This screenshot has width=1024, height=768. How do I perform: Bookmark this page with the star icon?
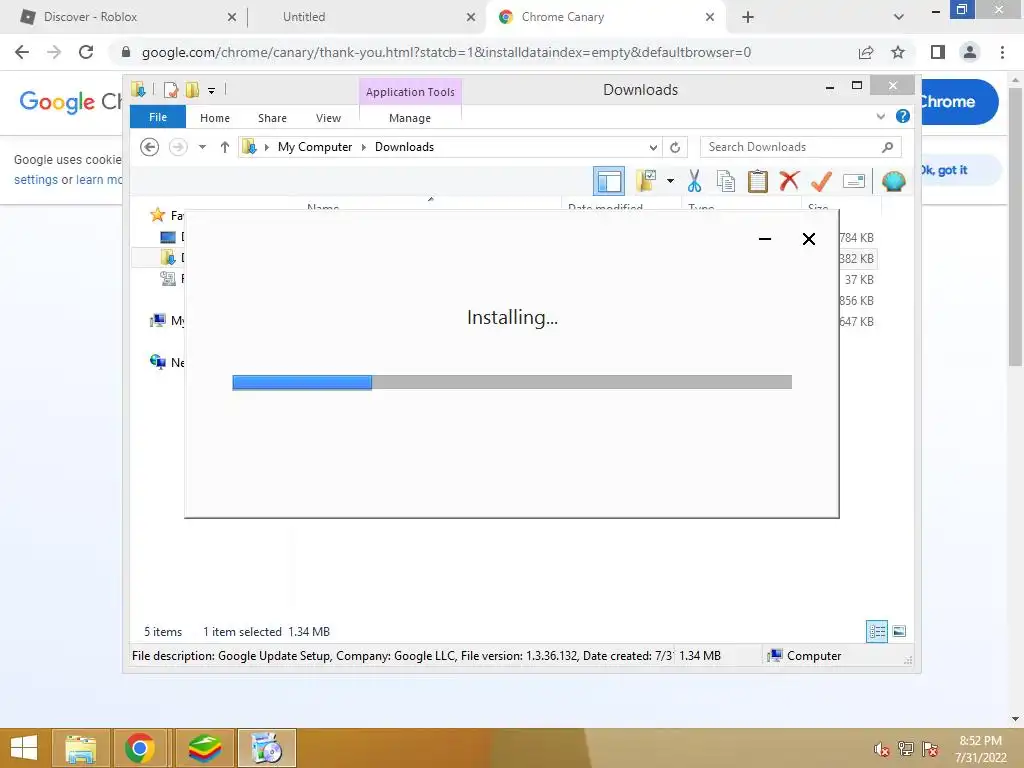pyautogui.click(x=898, y=52)
